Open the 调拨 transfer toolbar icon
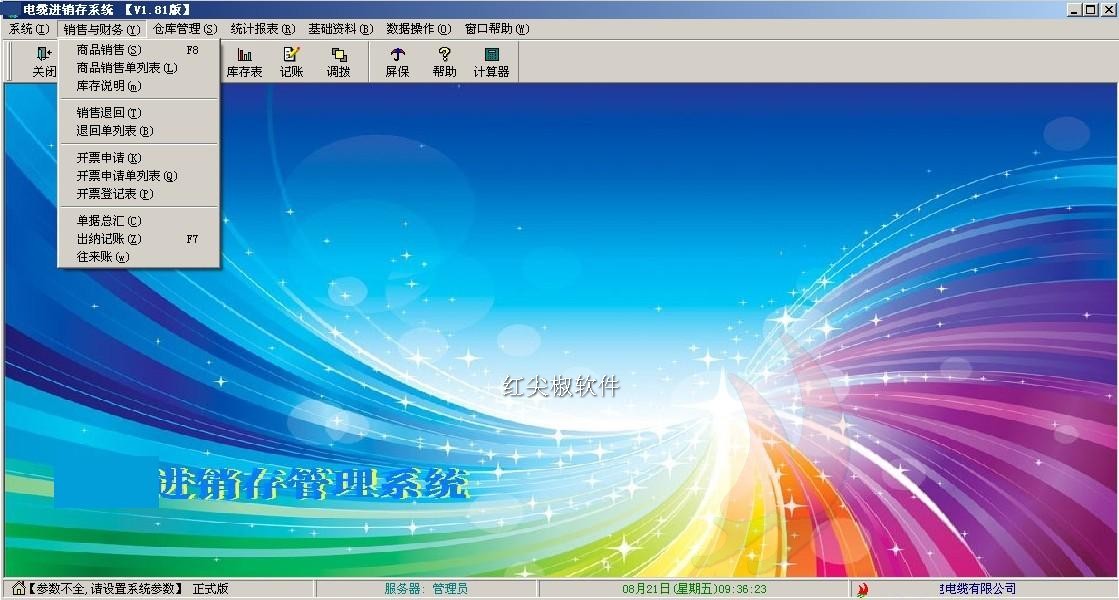 click(x=338, y=61)
